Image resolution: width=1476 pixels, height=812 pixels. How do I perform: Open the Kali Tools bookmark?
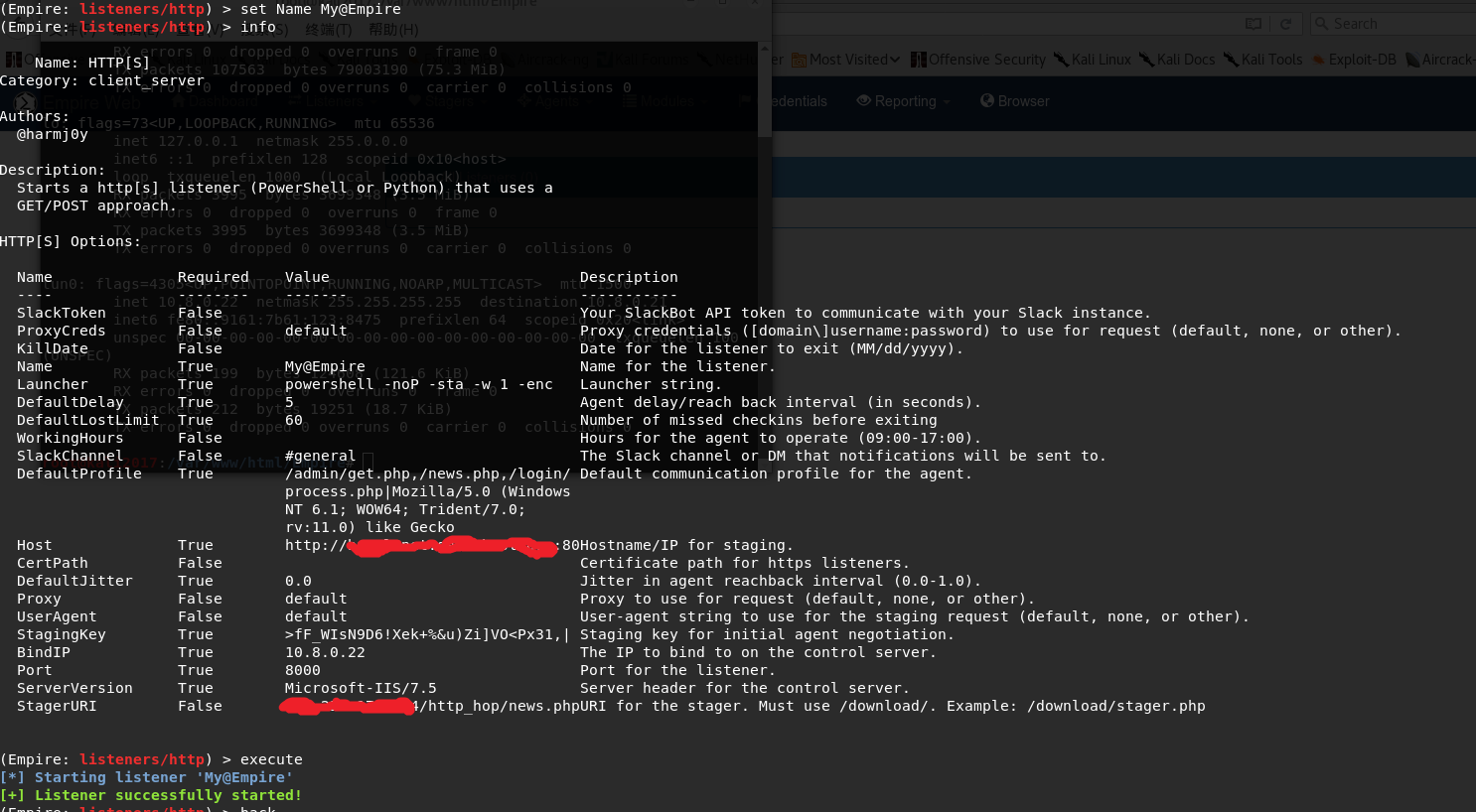tap(1263, 60)
